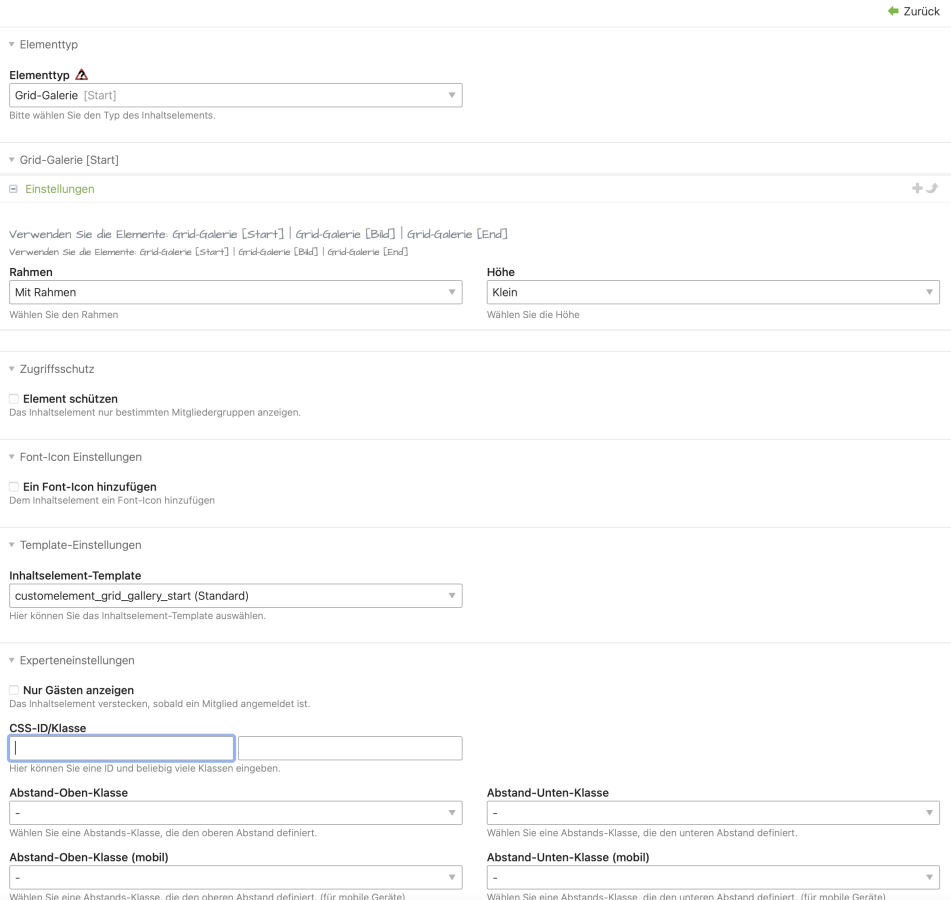951x900 pixels.
Task: Collapse the Elementtyp section triangle
Action: [12, 45]
